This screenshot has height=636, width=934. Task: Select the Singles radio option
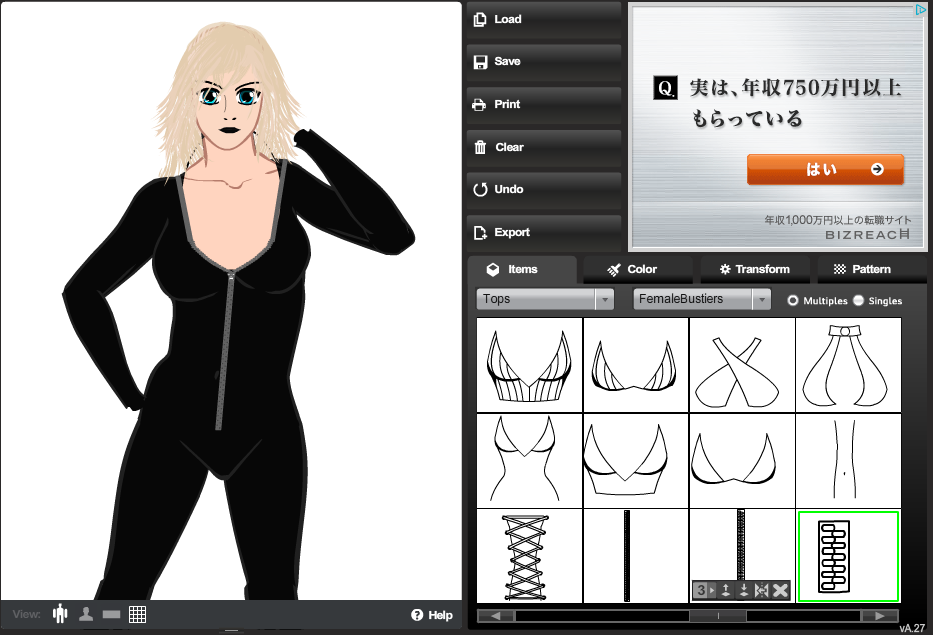click(x=859, y=300)
